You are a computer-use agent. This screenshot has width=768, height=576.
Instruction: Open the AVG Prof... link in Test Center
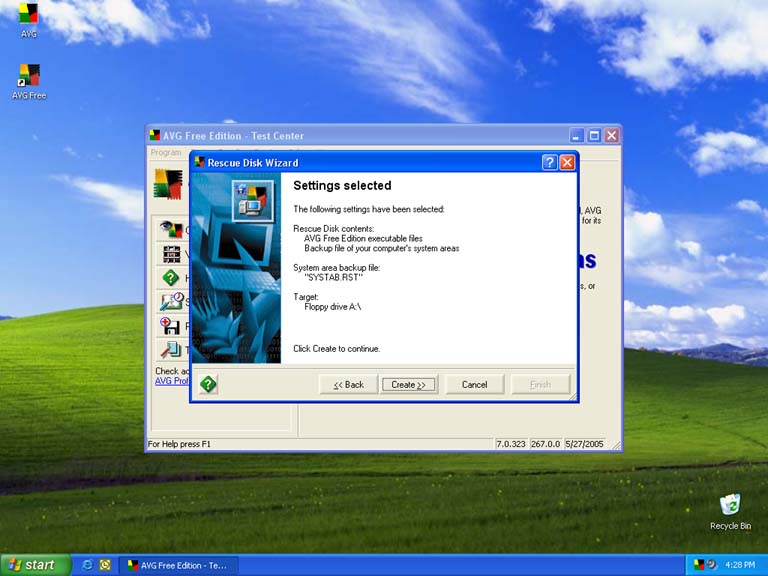tap(170, 381)
